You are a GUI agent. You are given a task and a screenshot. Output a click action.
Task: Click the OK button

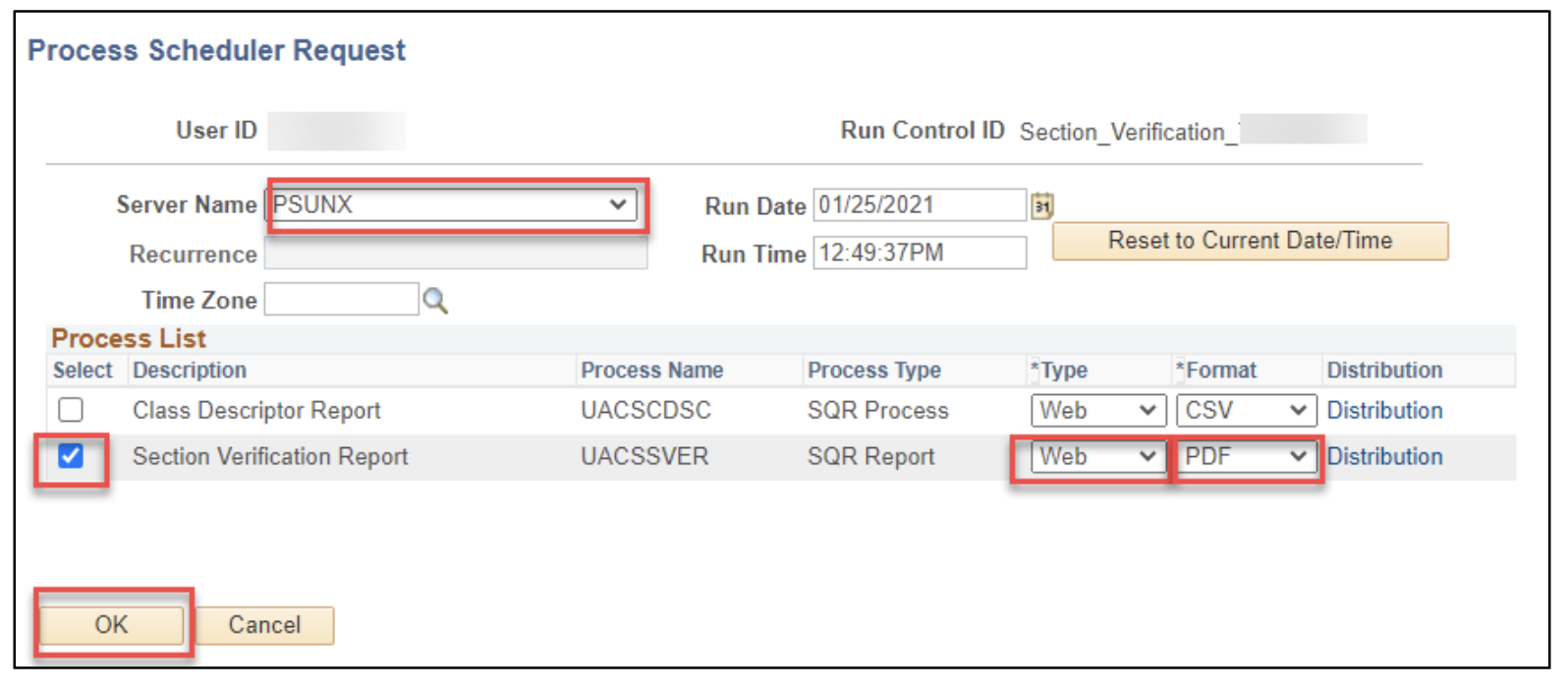pyautogui.click(x=111, y=625)
